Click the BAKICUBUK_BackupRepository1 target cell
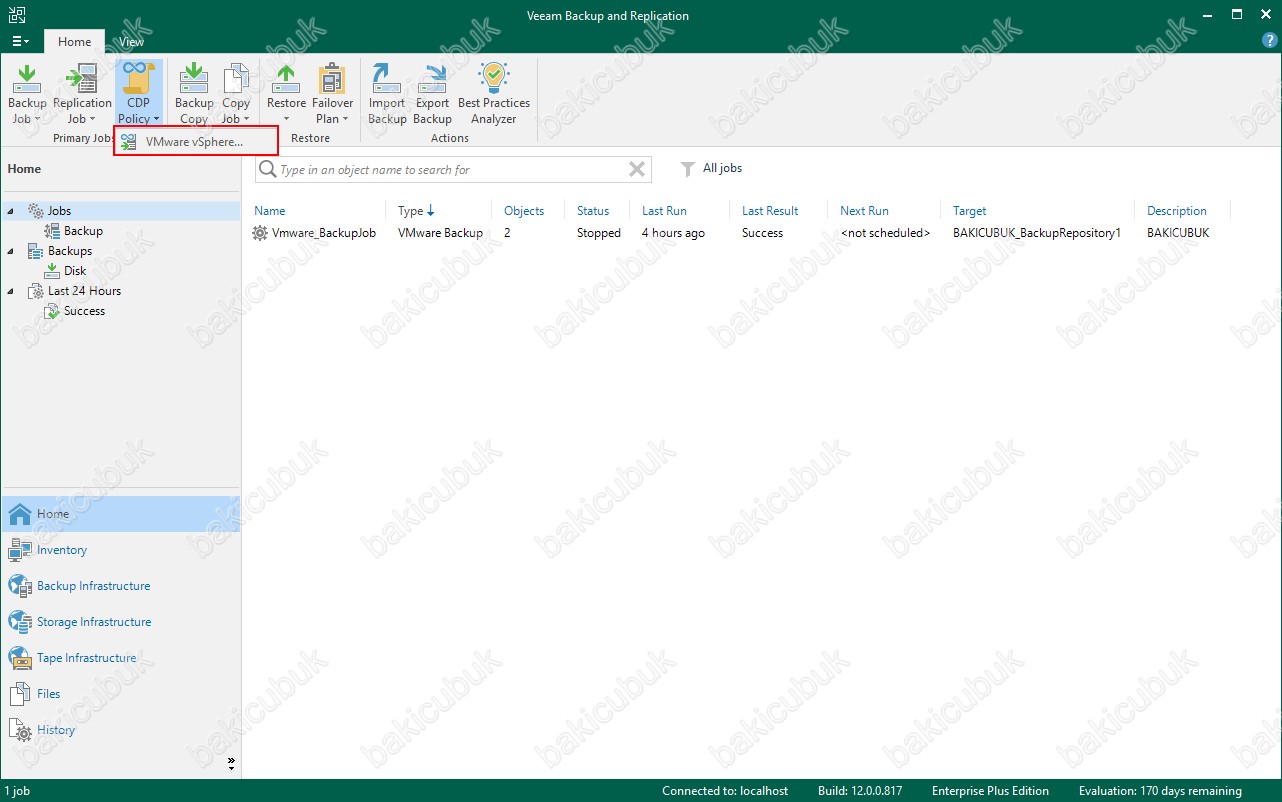1282x802 pixels. [x=1037, y=233]
